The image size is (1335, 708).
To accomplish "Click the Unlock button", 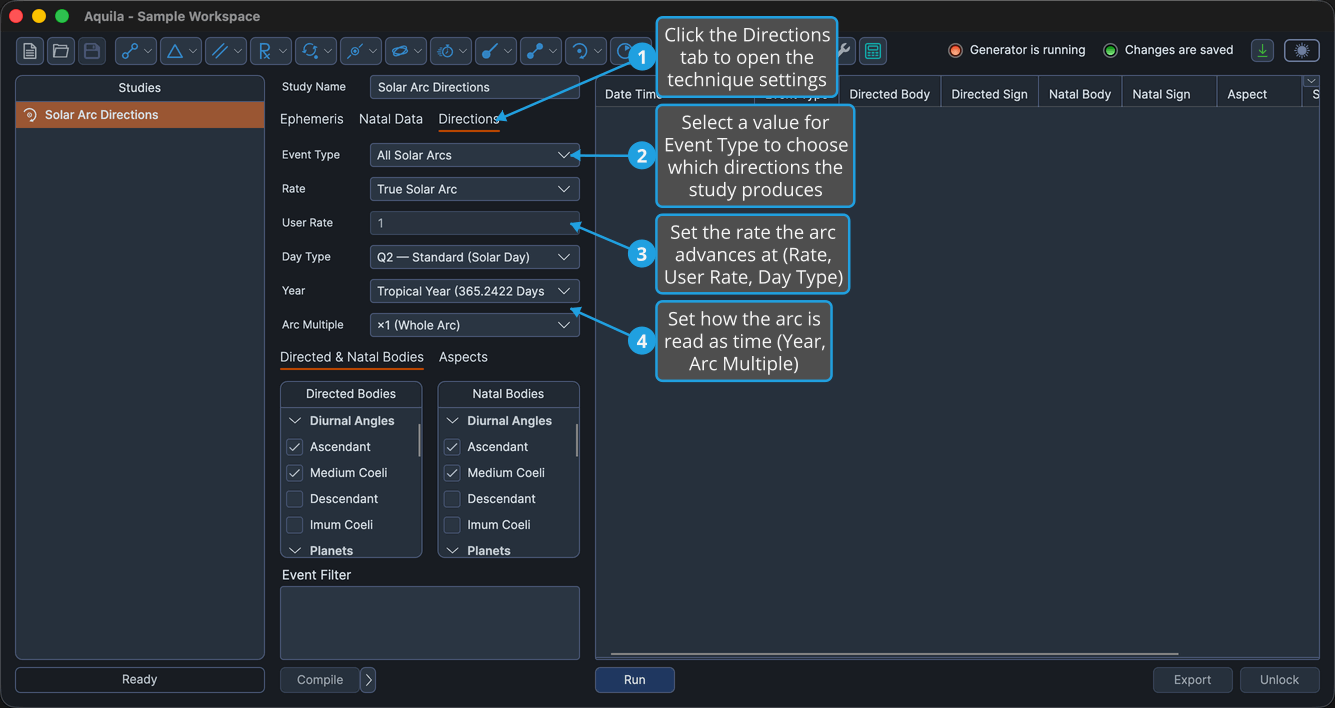I will tap(1280, 680).
